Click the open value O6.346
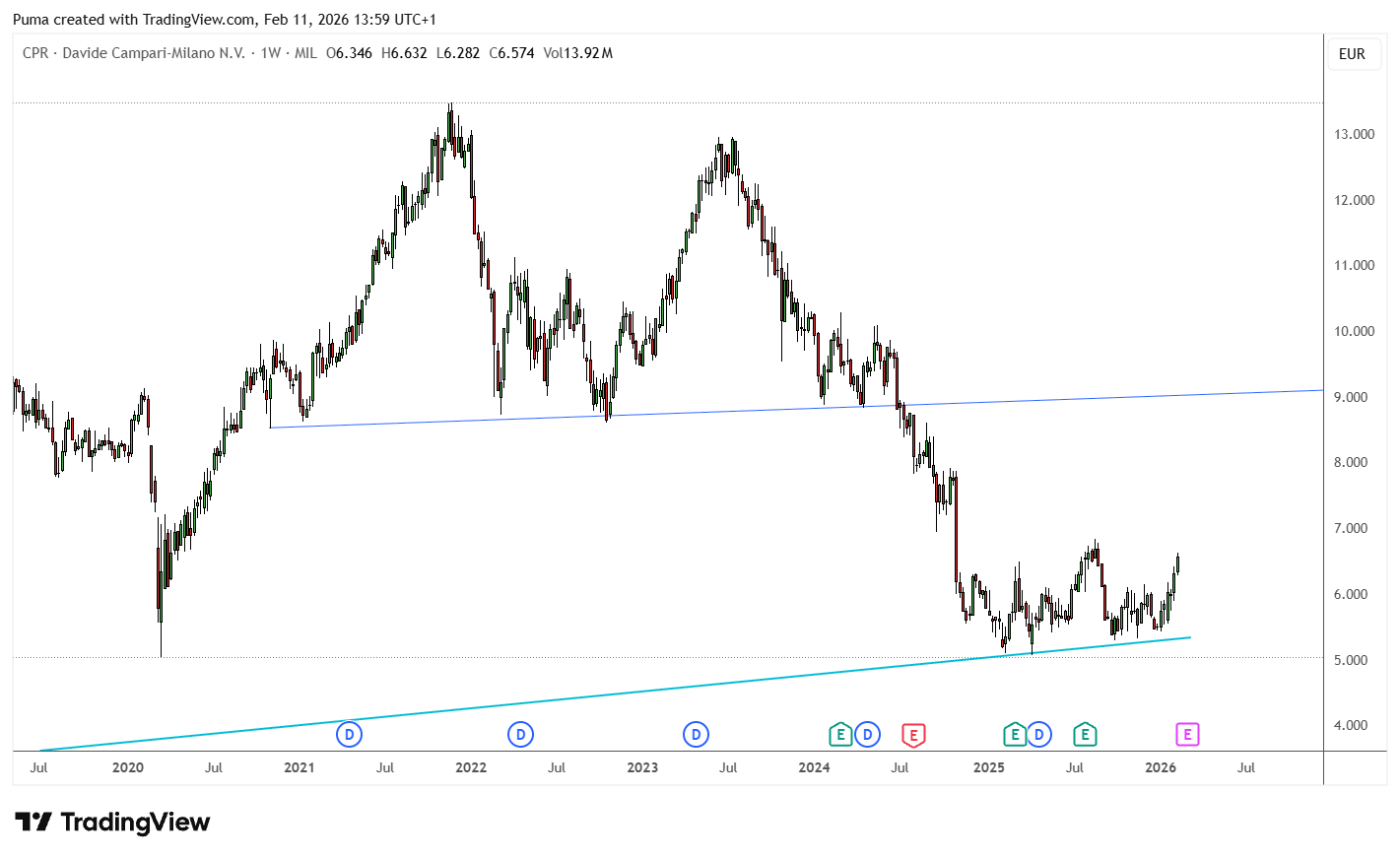 coord(350,53)
